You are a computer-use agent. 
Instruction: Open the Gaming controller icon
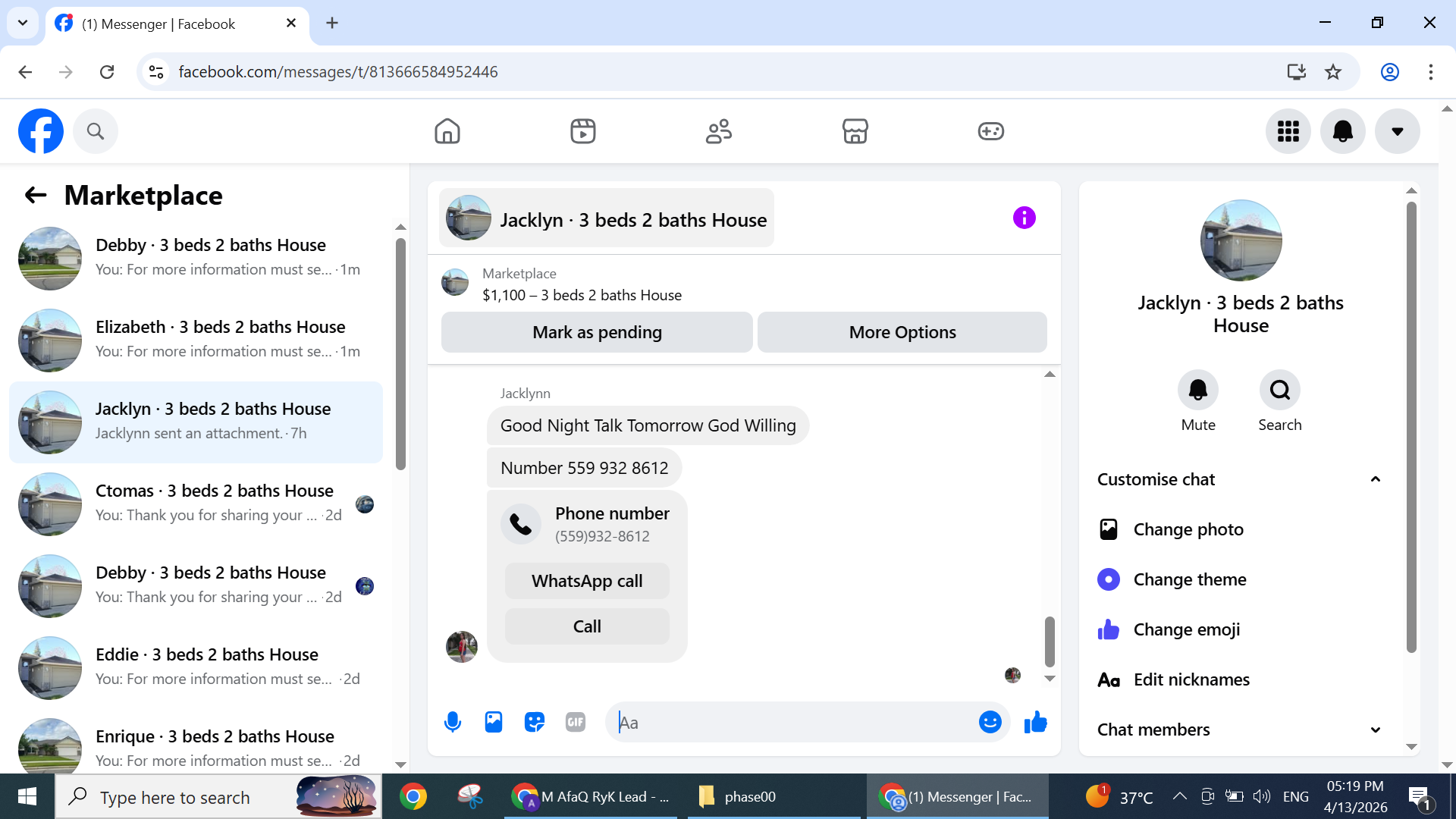click(991, 131)
